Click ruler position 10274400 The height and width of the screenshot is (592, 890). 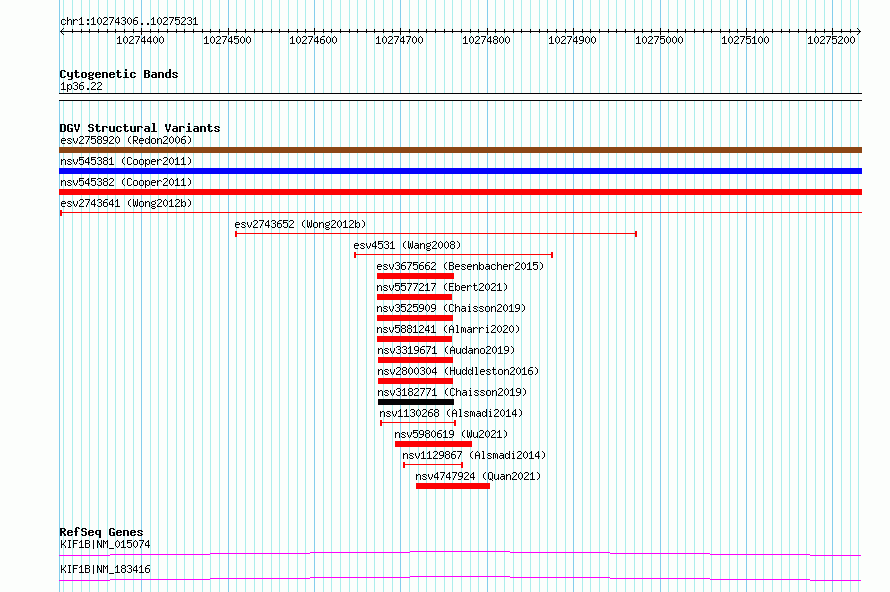[140, 40]
